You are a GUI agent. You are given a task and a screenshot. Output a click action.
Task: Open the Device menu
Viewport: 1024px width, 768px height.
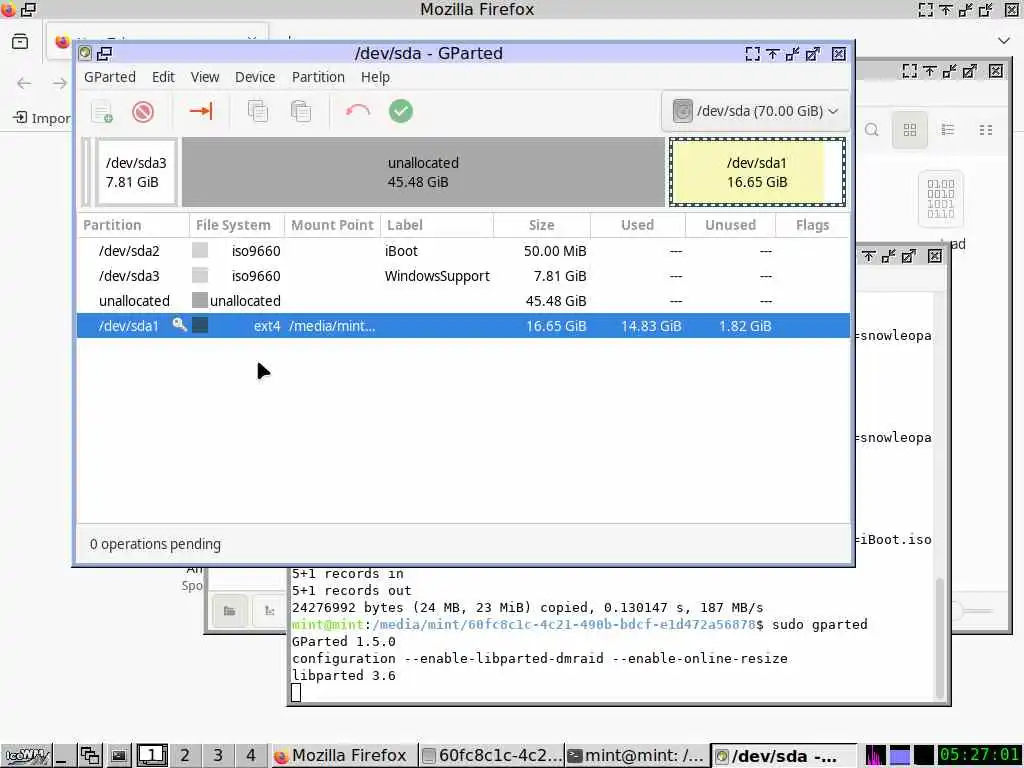tap(255, 77)
